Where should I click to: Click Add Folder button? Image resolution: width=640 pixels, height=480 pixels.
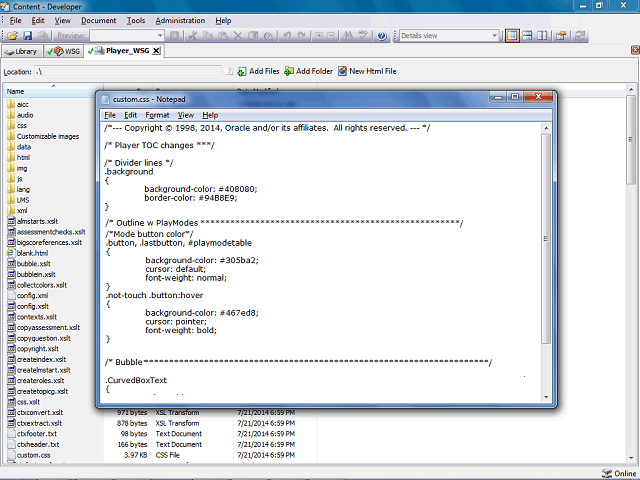click(x=309, y=71)
